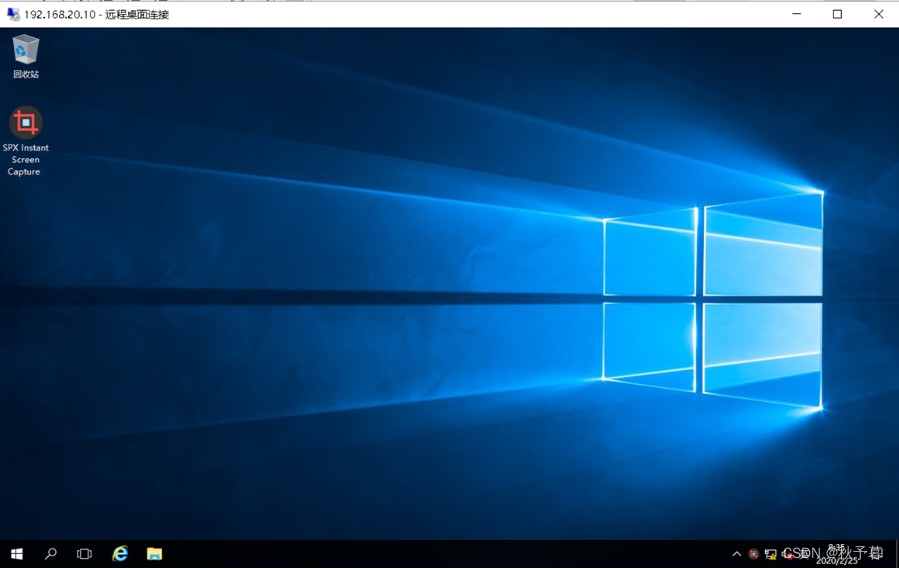Viewport: 899px width, 570px height.
Task: Select the Recycle Bin desktop icon
Action: (x=26, y=56)
